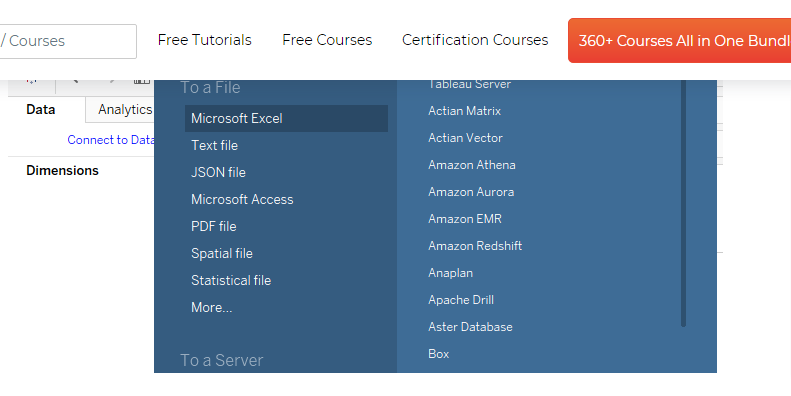Viewport: 791px width, 396px height.
Task: Open Free Tutorials page
Action: (204, 40)
